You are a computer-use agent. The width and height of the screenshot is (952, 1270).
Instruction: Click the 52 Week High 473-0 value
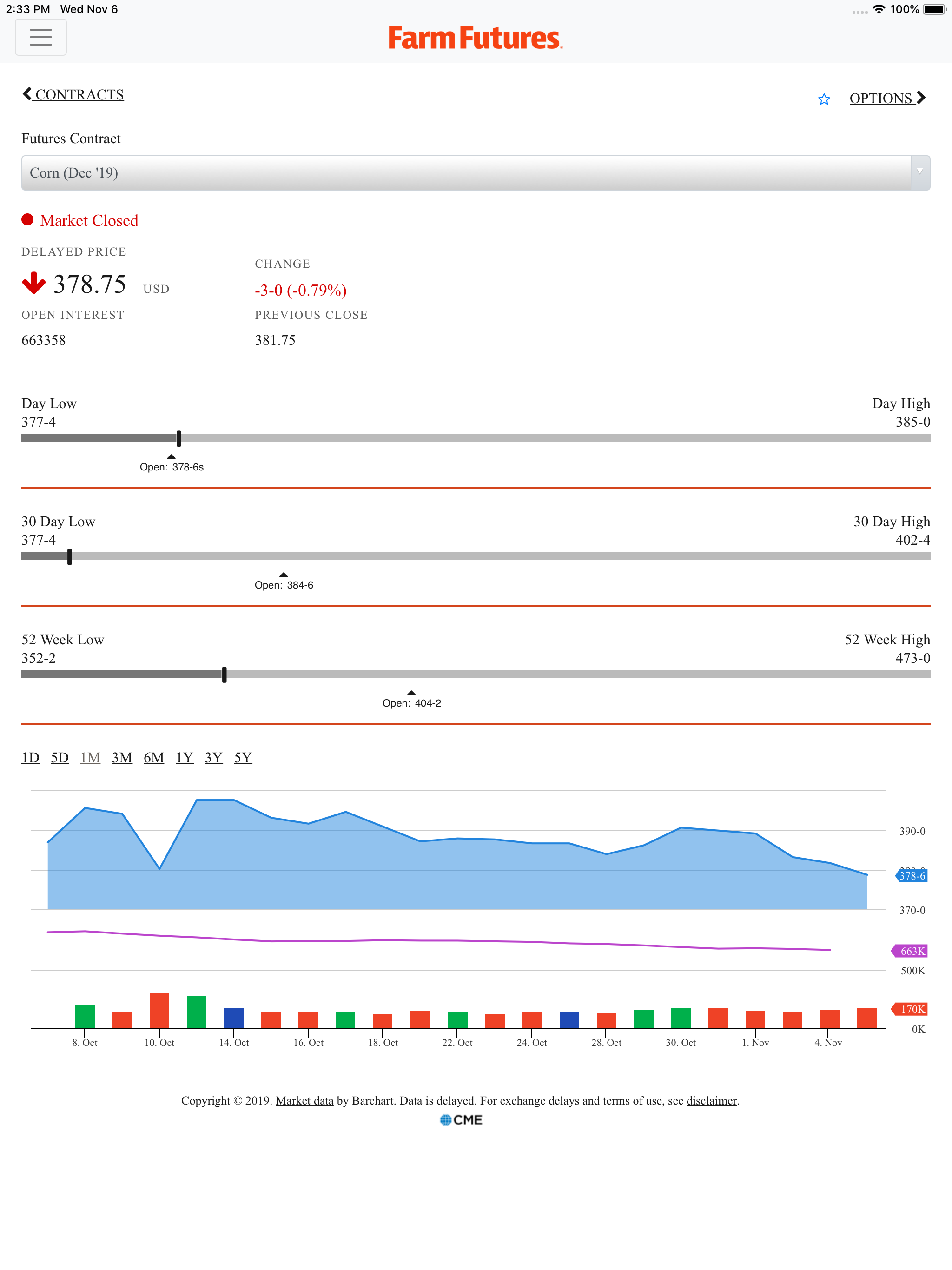[x=913, y=658]
